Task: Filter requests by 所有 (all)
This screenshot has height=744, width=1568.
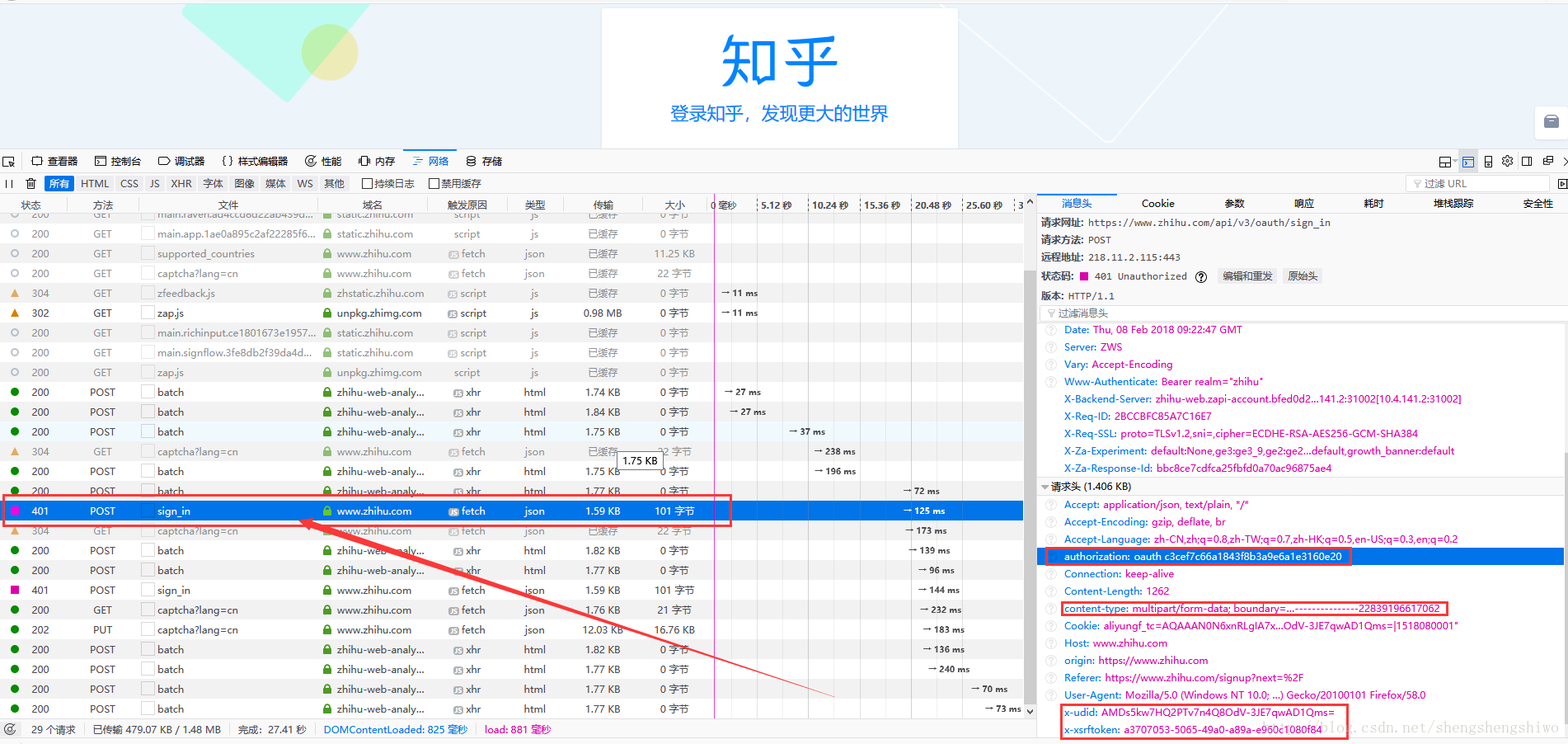Action: pyautogui.click(x=59, y=184)
